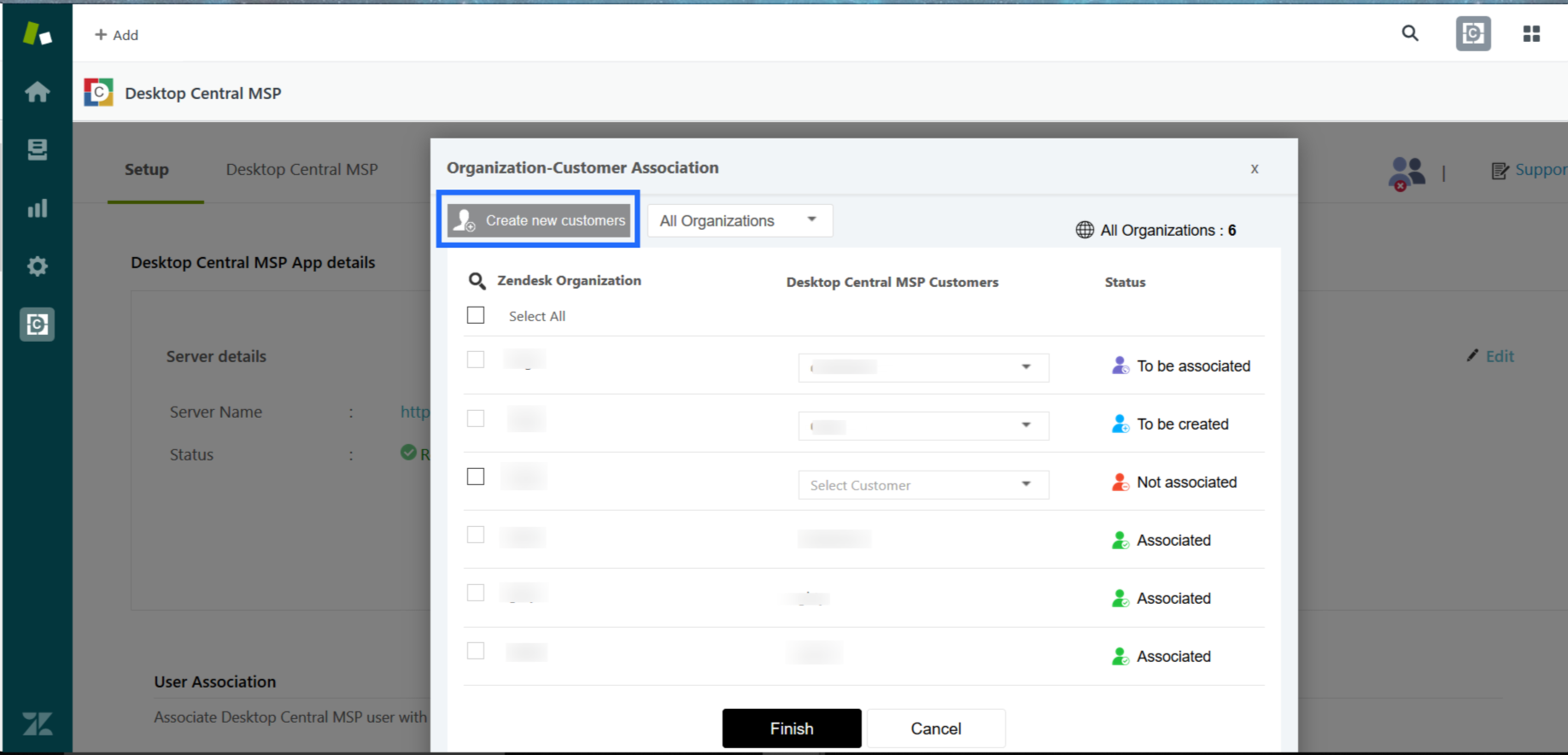Click the Support note icon at top right
This screenshot has height=755, width=1568.
point(1500,171)
